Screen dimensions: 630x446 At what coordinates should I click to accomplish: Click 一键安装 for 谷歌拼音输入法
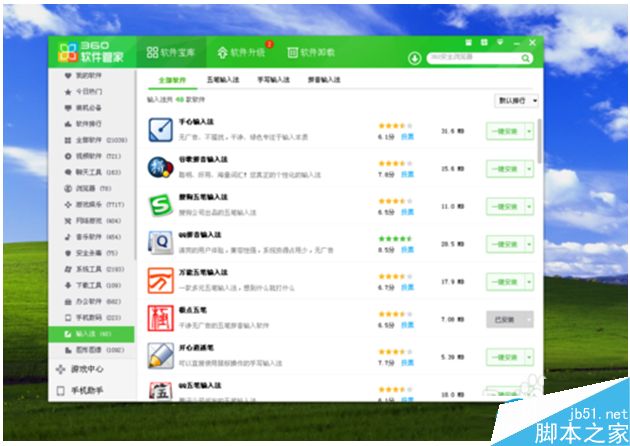tap(505, 169)
